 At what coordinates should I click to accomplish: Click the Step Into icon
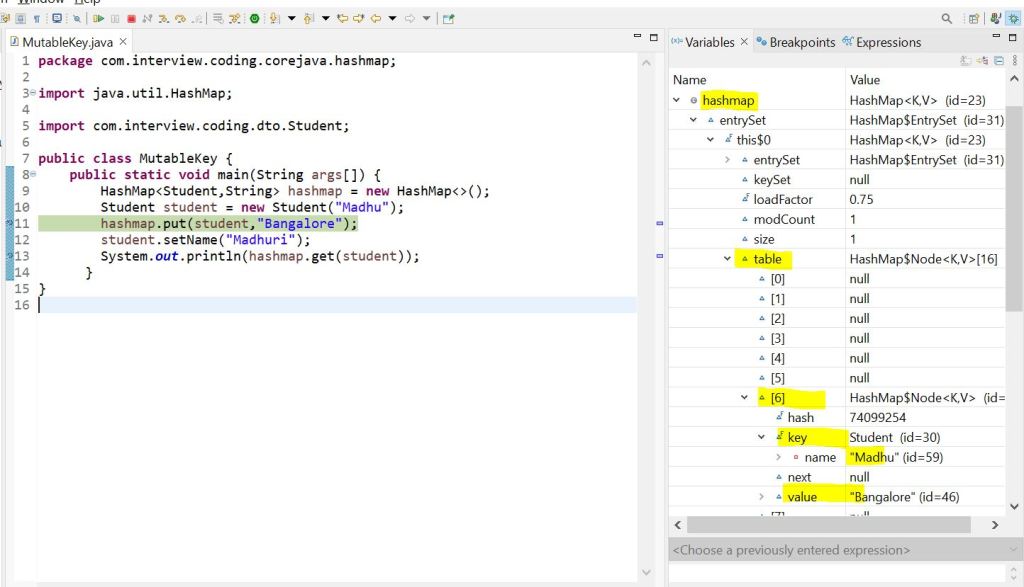pos(164,18)
